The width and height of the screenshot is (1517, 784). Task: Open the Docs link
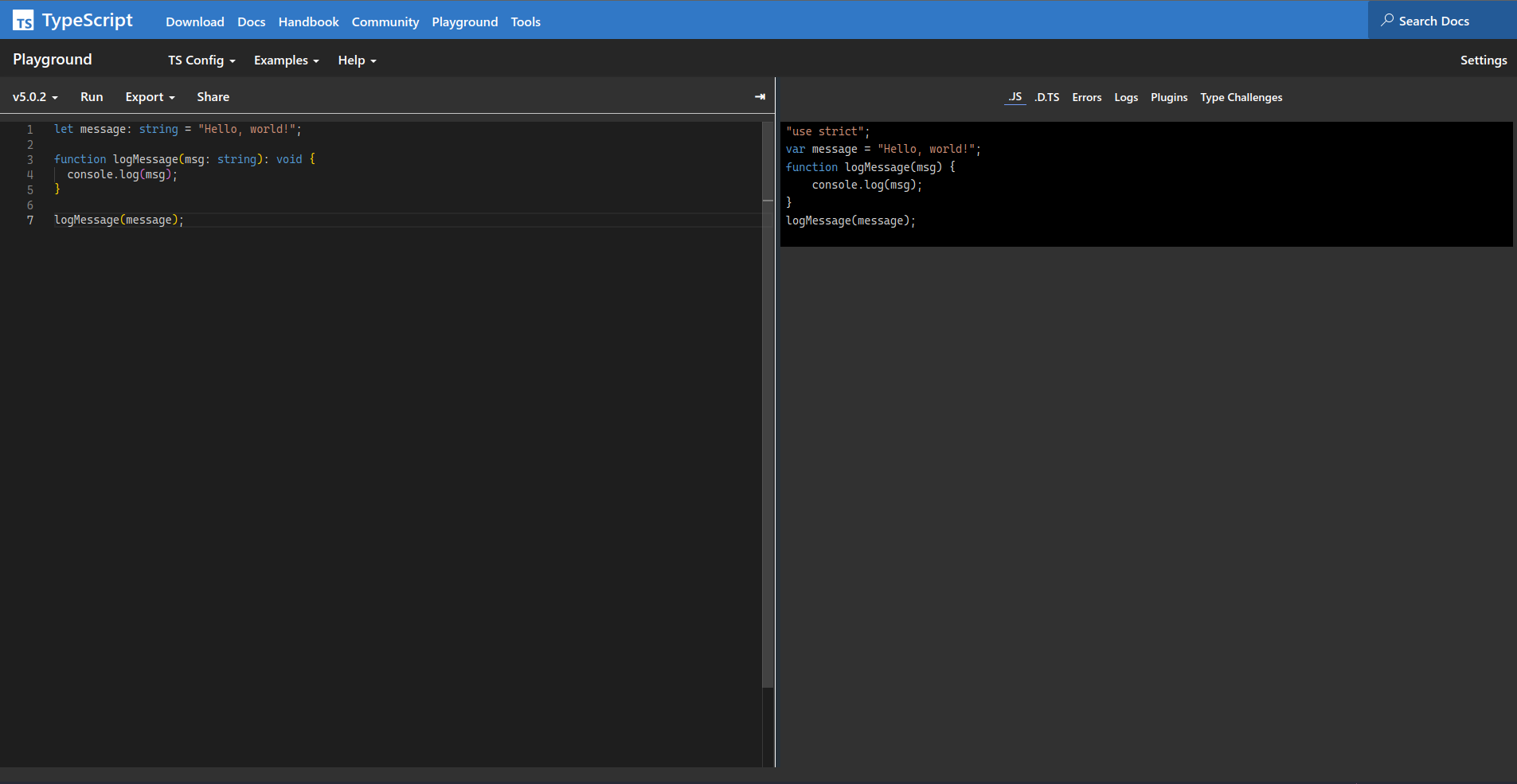252,22
